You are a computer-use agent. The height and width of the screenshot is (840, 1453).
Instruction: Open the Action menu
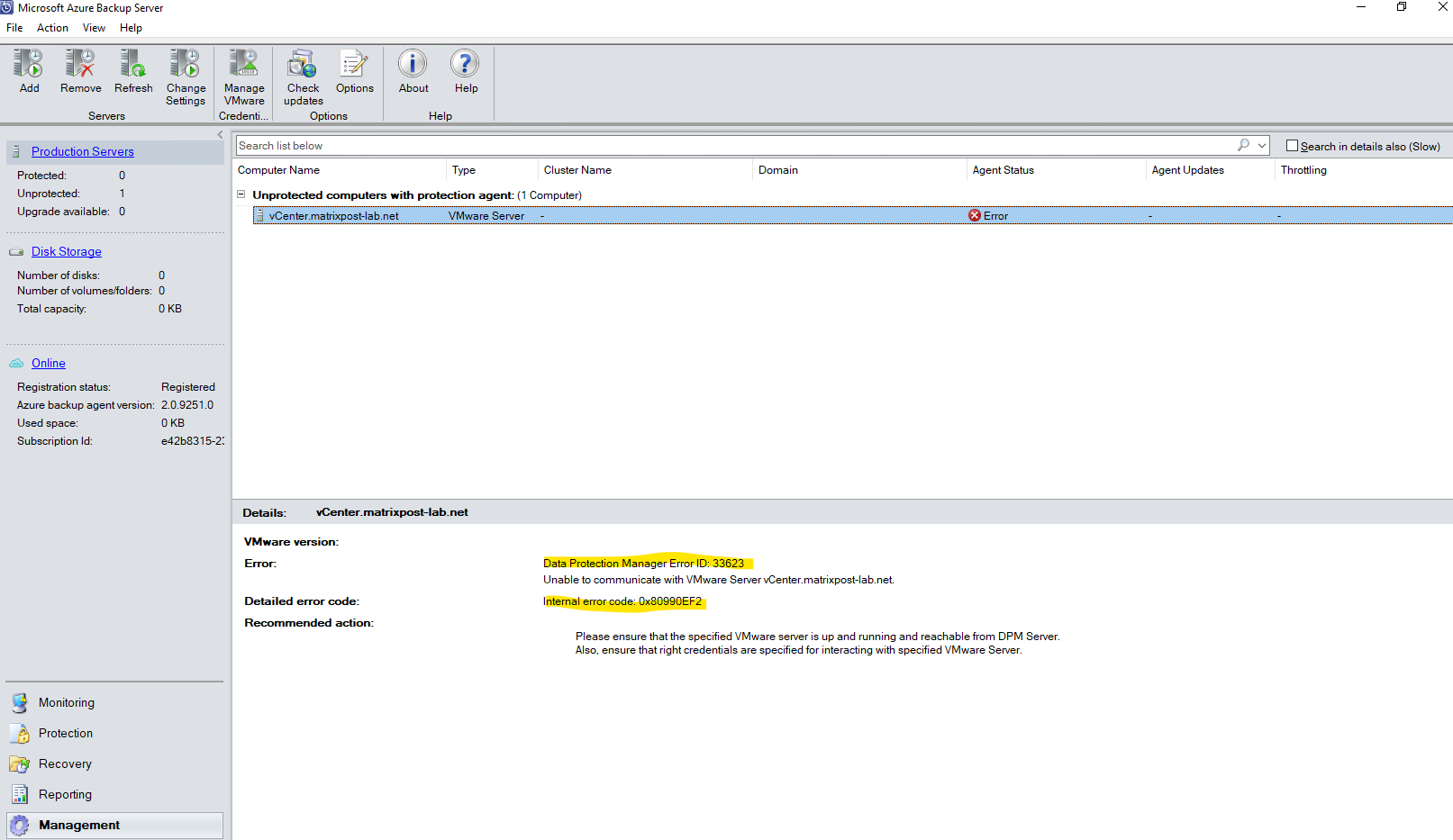coord(52,28)
